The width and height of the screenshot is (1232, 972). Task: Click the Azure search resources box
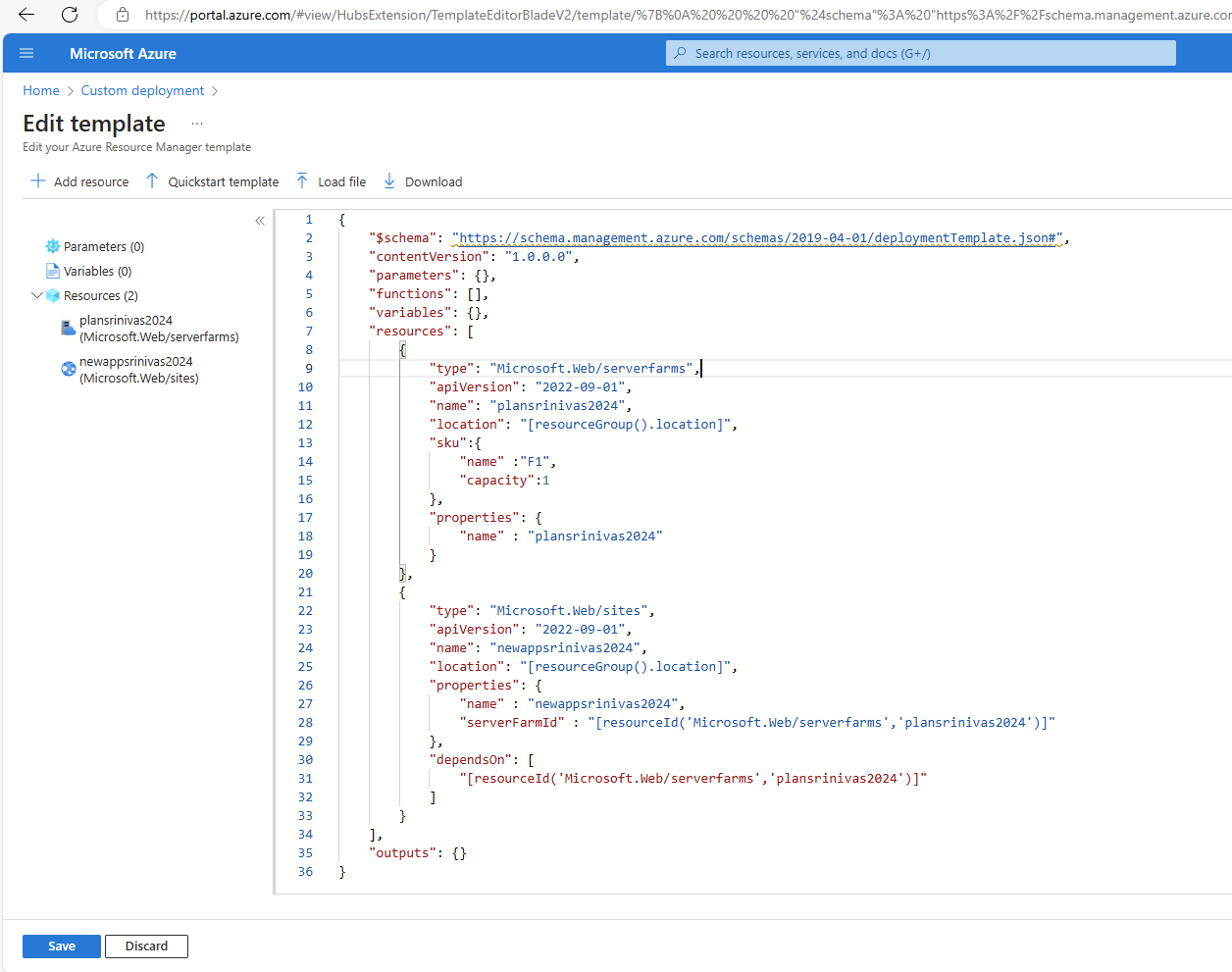coord(922,53)
